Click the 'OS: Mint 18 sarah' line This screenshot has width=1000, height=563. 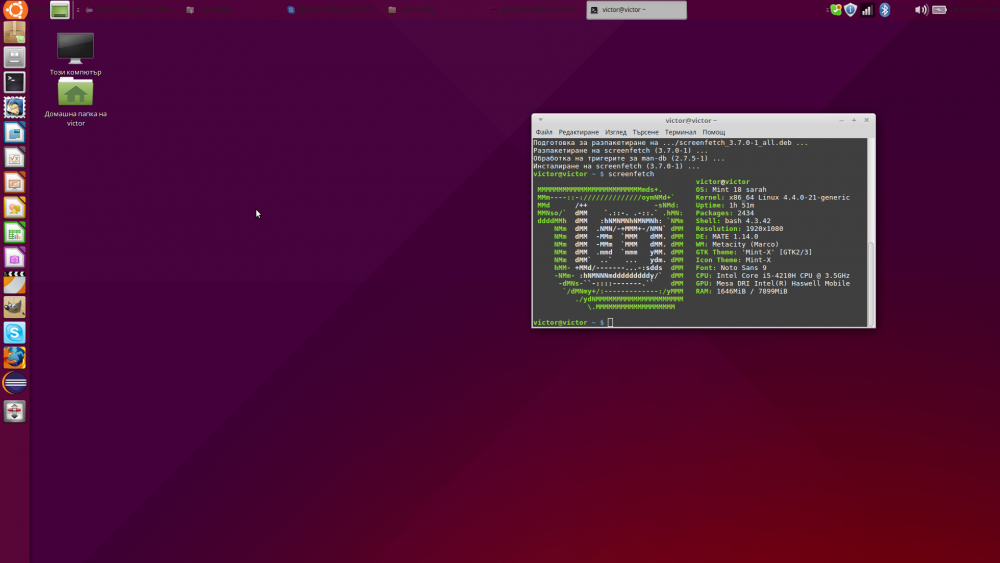(x=731, y=189)
